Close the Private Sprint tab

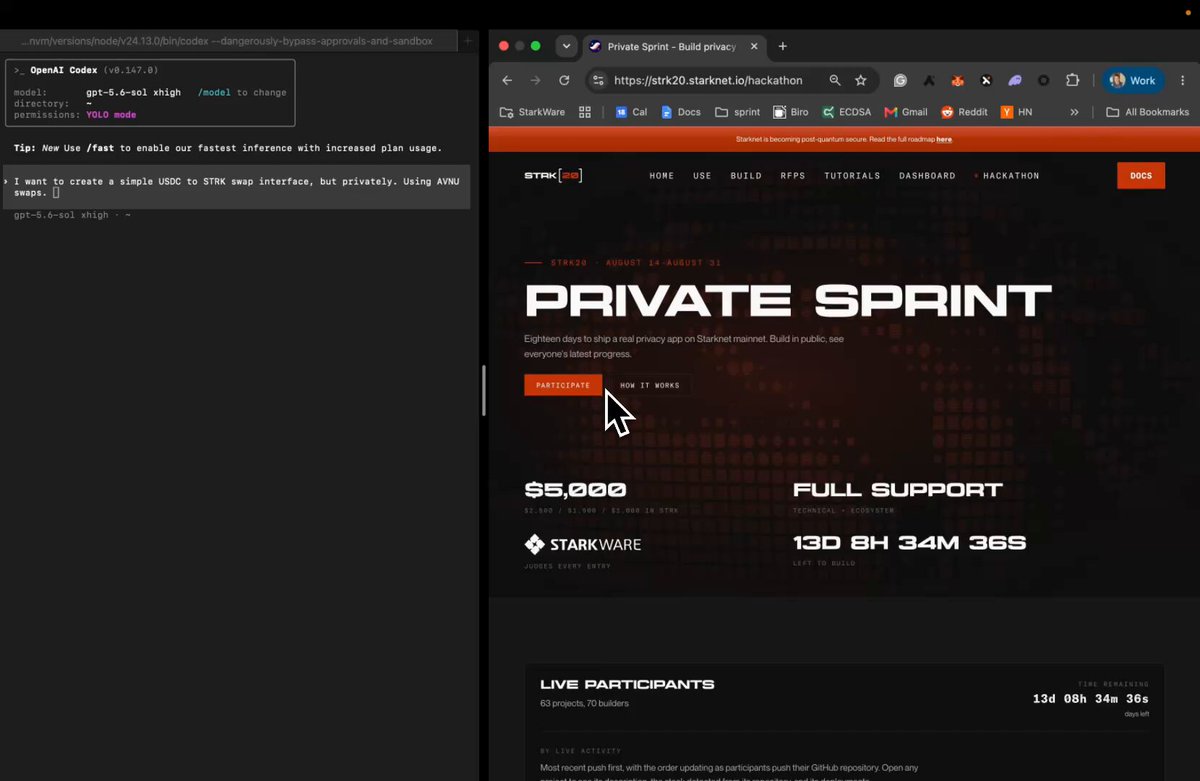tap(752, 47)
